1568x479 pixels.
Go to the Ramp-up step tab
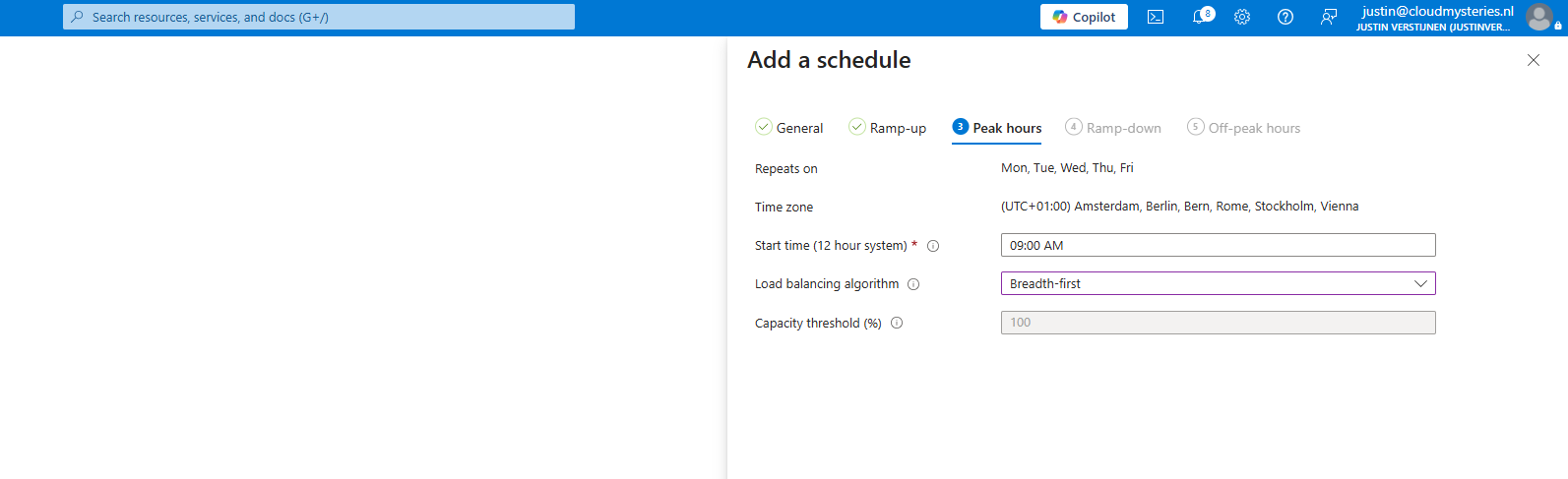click(888, 128)
